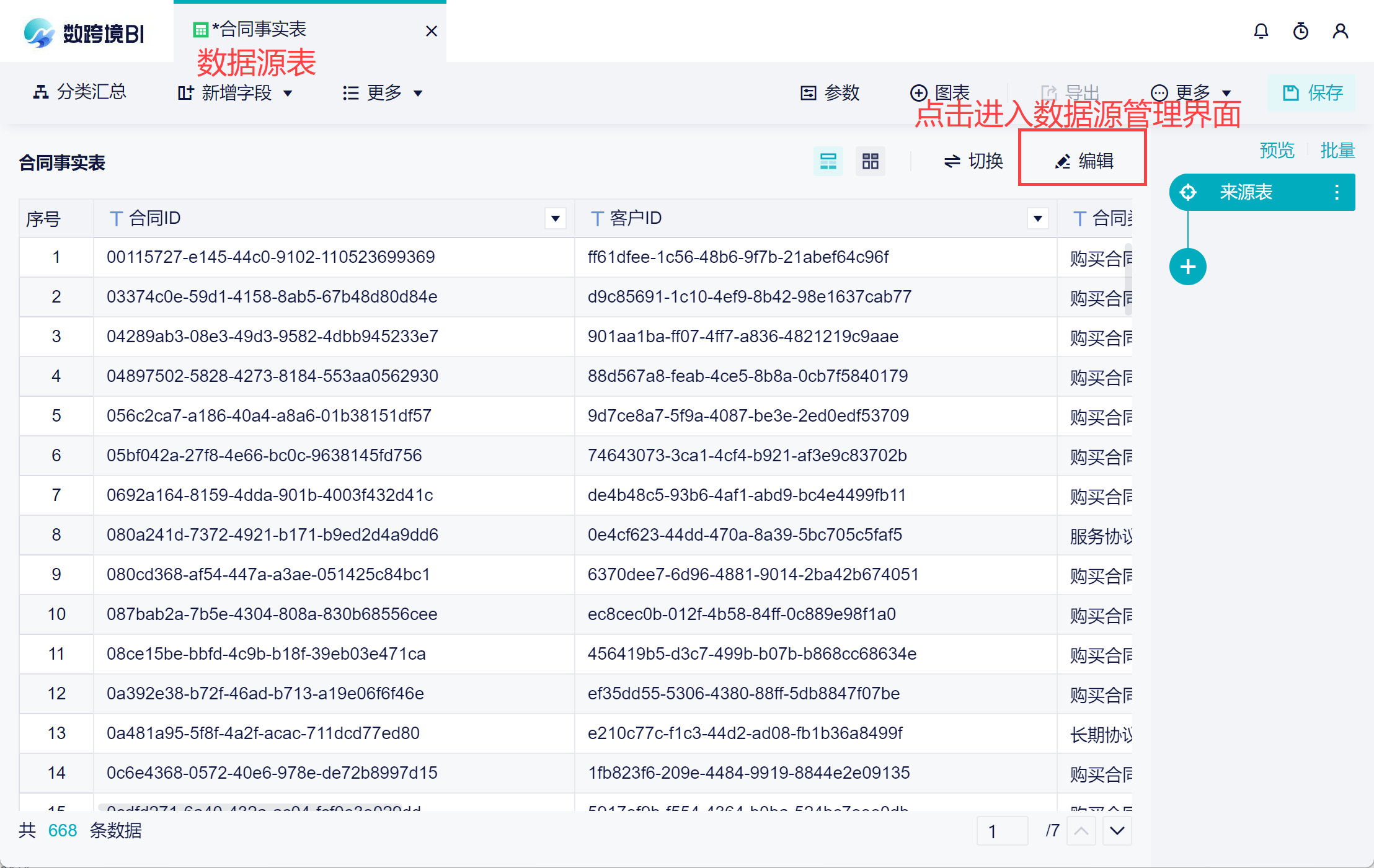Switch to list table view icon
Image resolution: width=1374 pixels, height=868 pixels.
pos(828,162)
